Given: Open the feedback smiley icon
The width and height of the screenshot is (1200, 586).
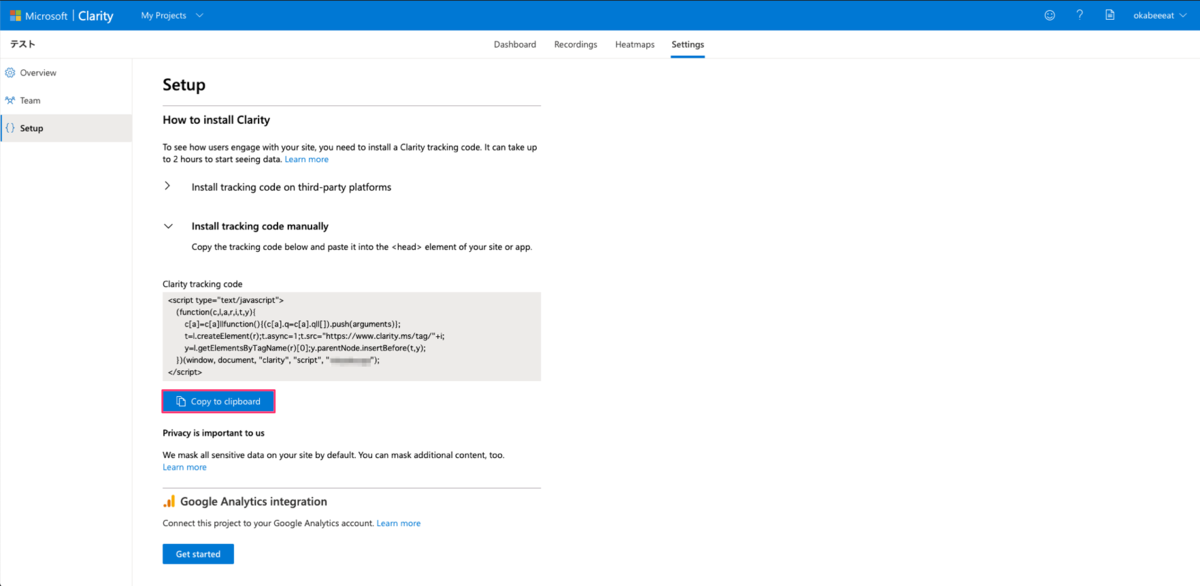Looking at the screenshot, I should (x=1049, y=16).
